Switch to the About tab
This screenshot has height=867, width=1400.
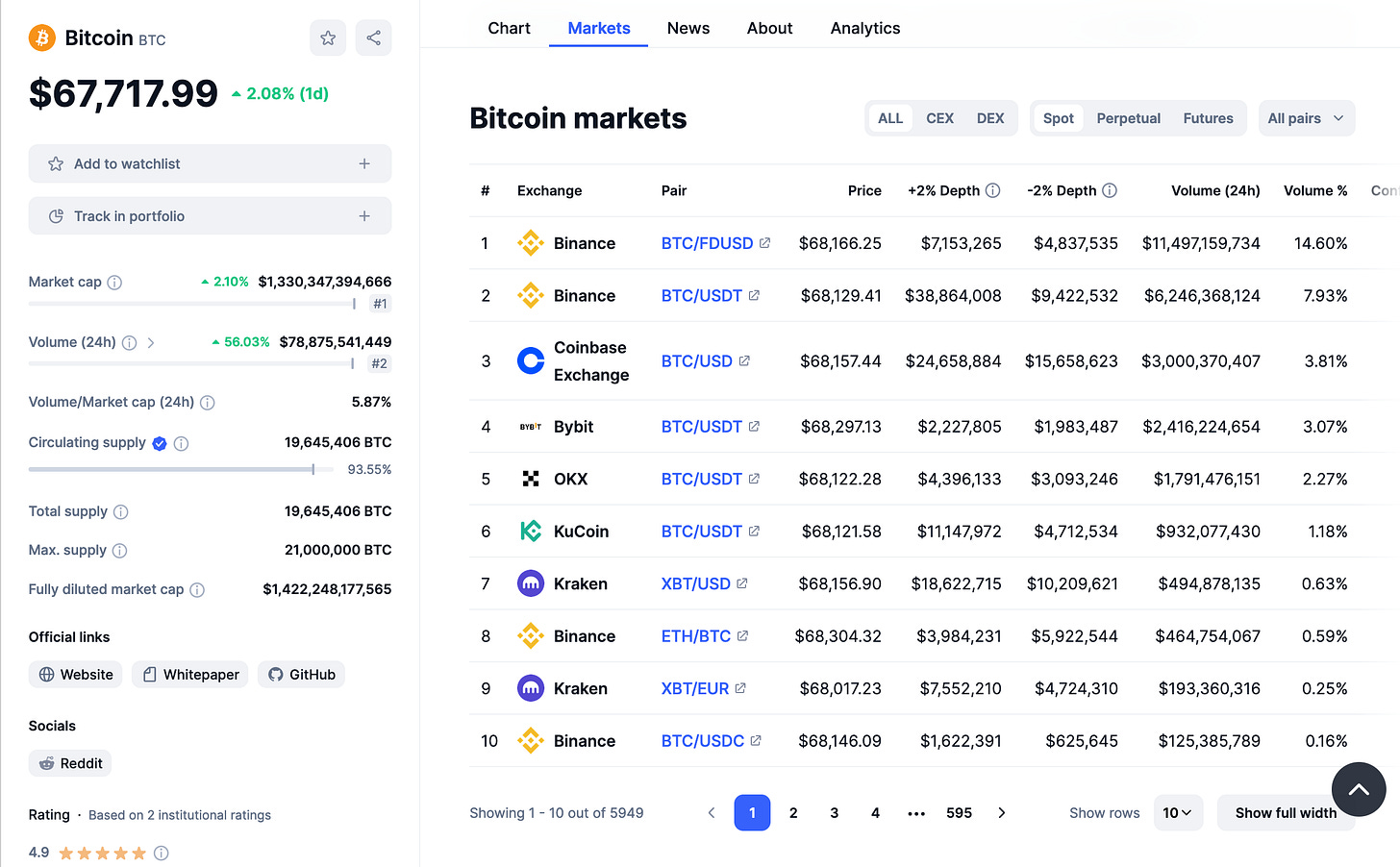[x=770, y=28]
